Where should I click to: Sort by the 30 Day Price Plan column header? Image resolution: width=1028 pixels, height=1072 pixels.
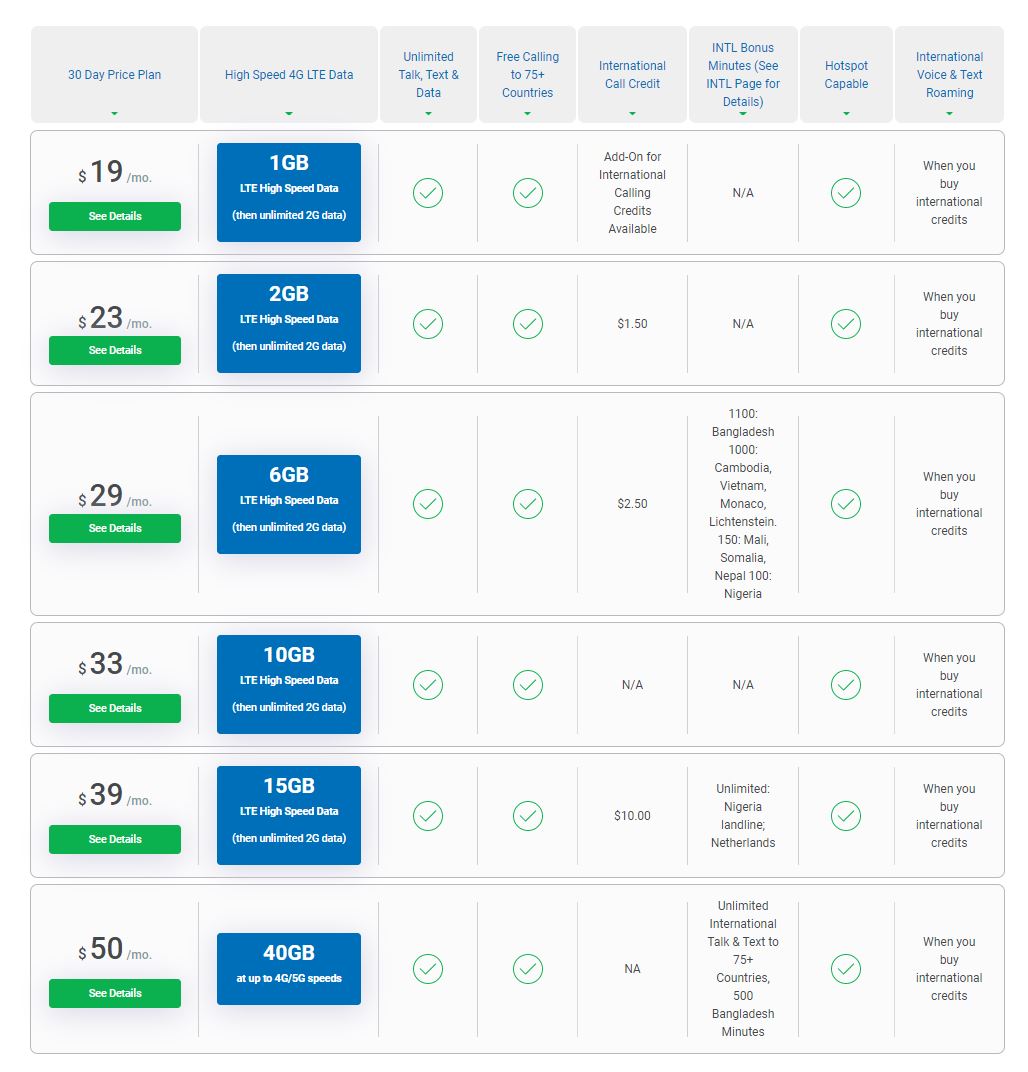(x=114, y=75)
